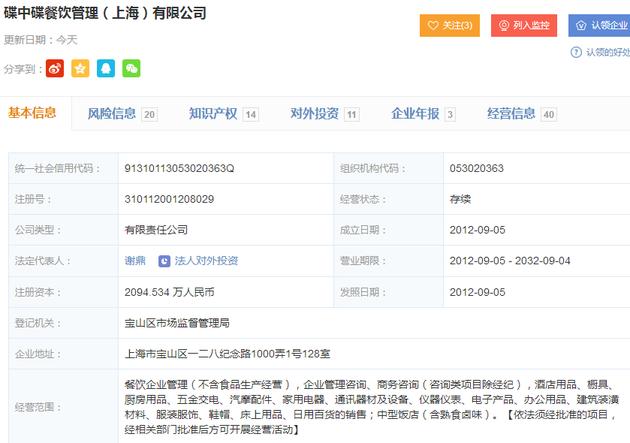
Task: Open legal representative 谢鼎 link
Action: (135, 261)
